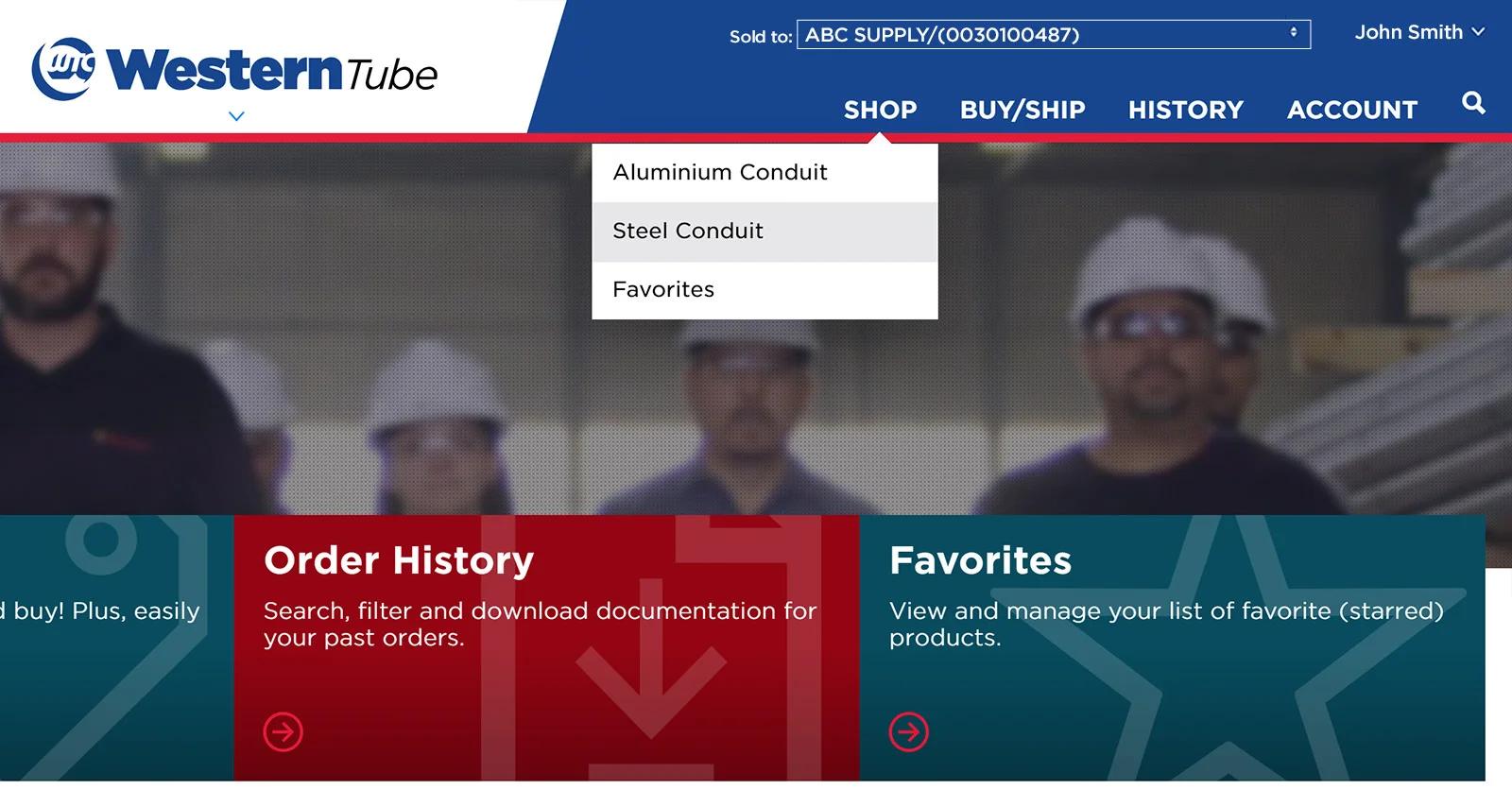The height and width of the screenshot is (807, 1512).
Task: Open the John Smith user menu
Action: [x=1418, y=32]
